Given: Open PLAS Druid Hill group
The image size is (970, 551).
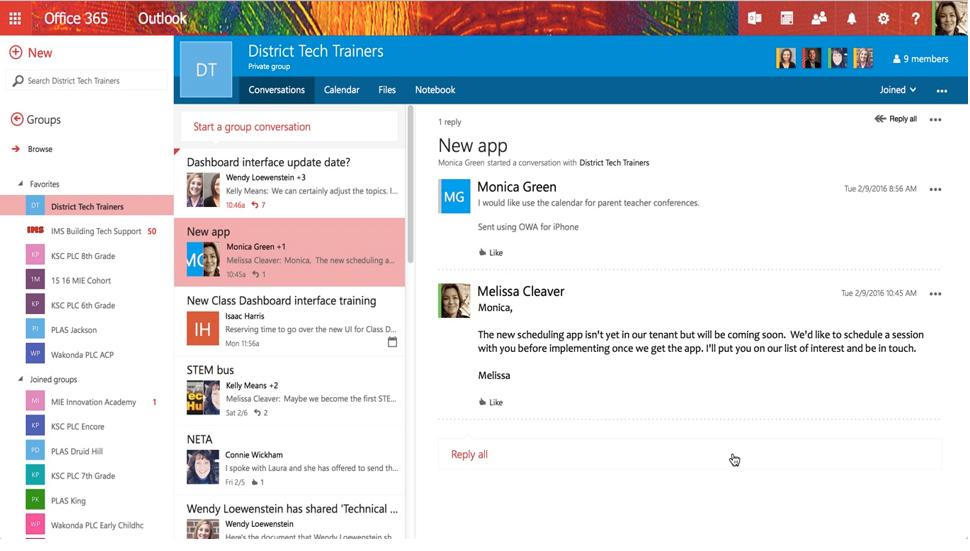Looking at the screenshot, I should point(87,451).
